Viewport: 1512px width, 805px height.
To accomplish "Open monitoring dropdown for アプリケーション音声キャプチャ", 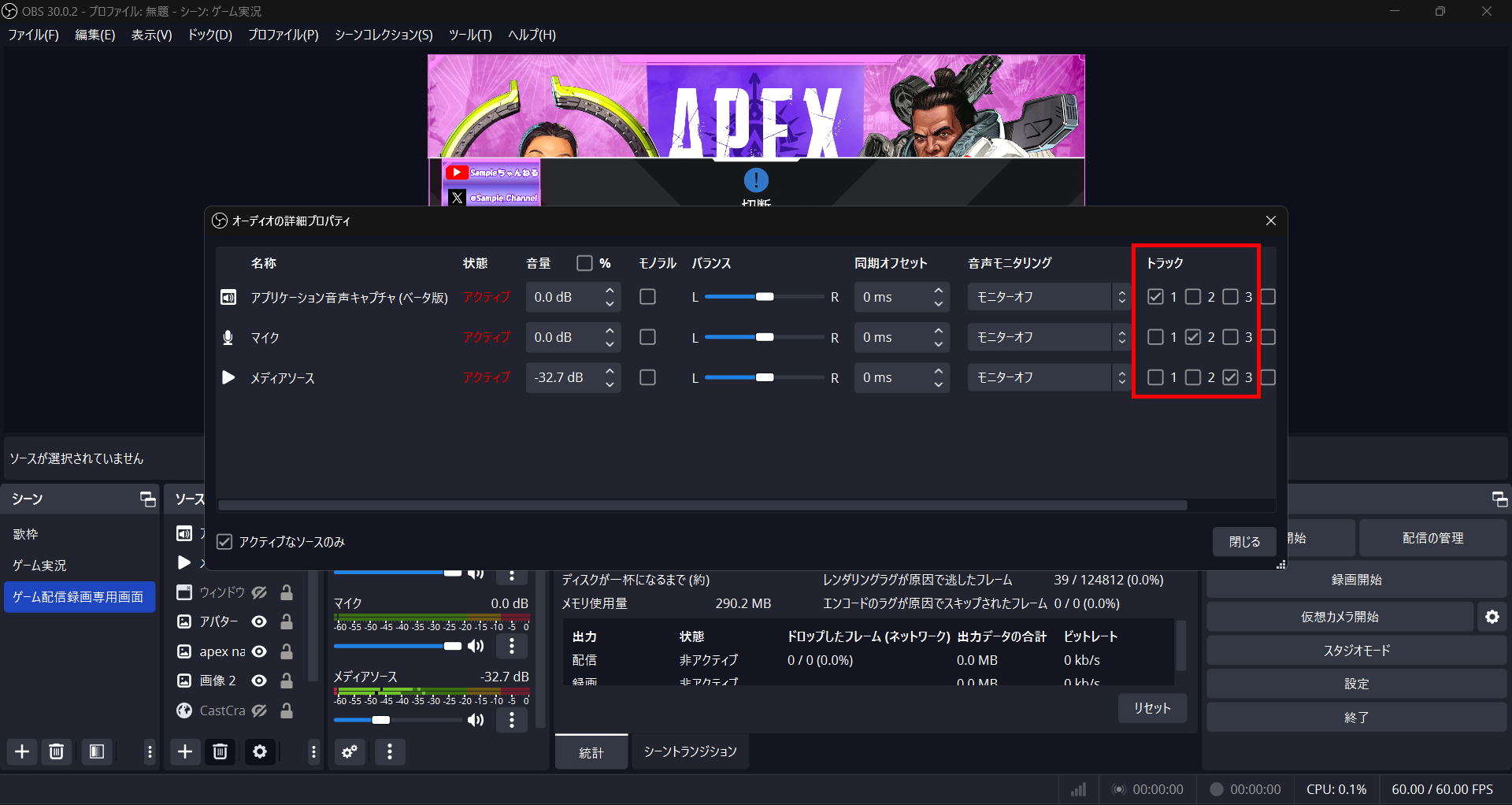I will click(1050, 297).
